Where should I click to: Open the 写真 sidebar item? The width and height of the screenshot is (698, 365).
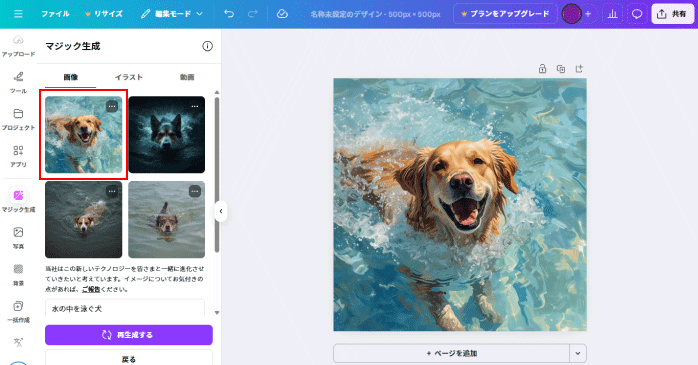pyautogui.click(x=18, y=238)
